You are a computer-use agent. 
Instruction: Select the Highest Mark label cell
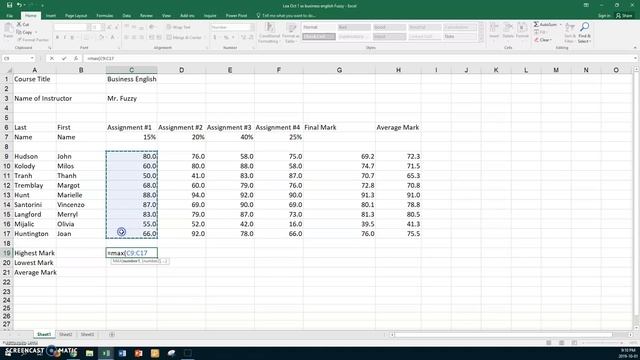pyautogui.click(x=35, y=253)
